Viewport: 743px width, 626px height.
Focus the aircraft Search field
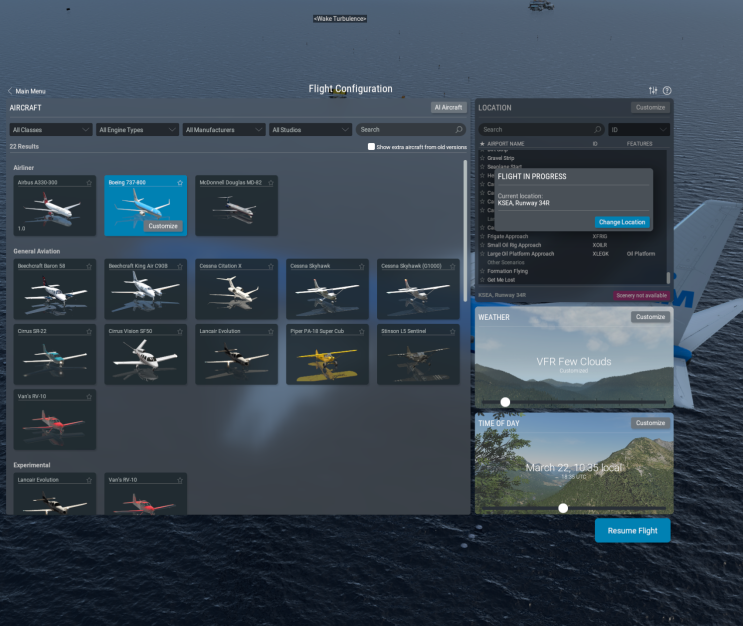[411, 129]
